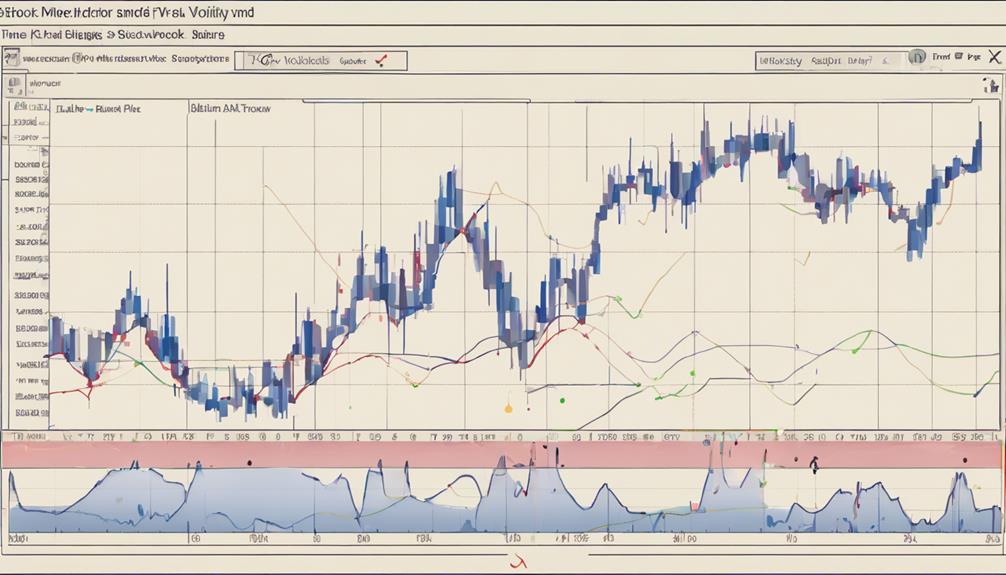Click the pink band across the lower indicator panel

502,454
